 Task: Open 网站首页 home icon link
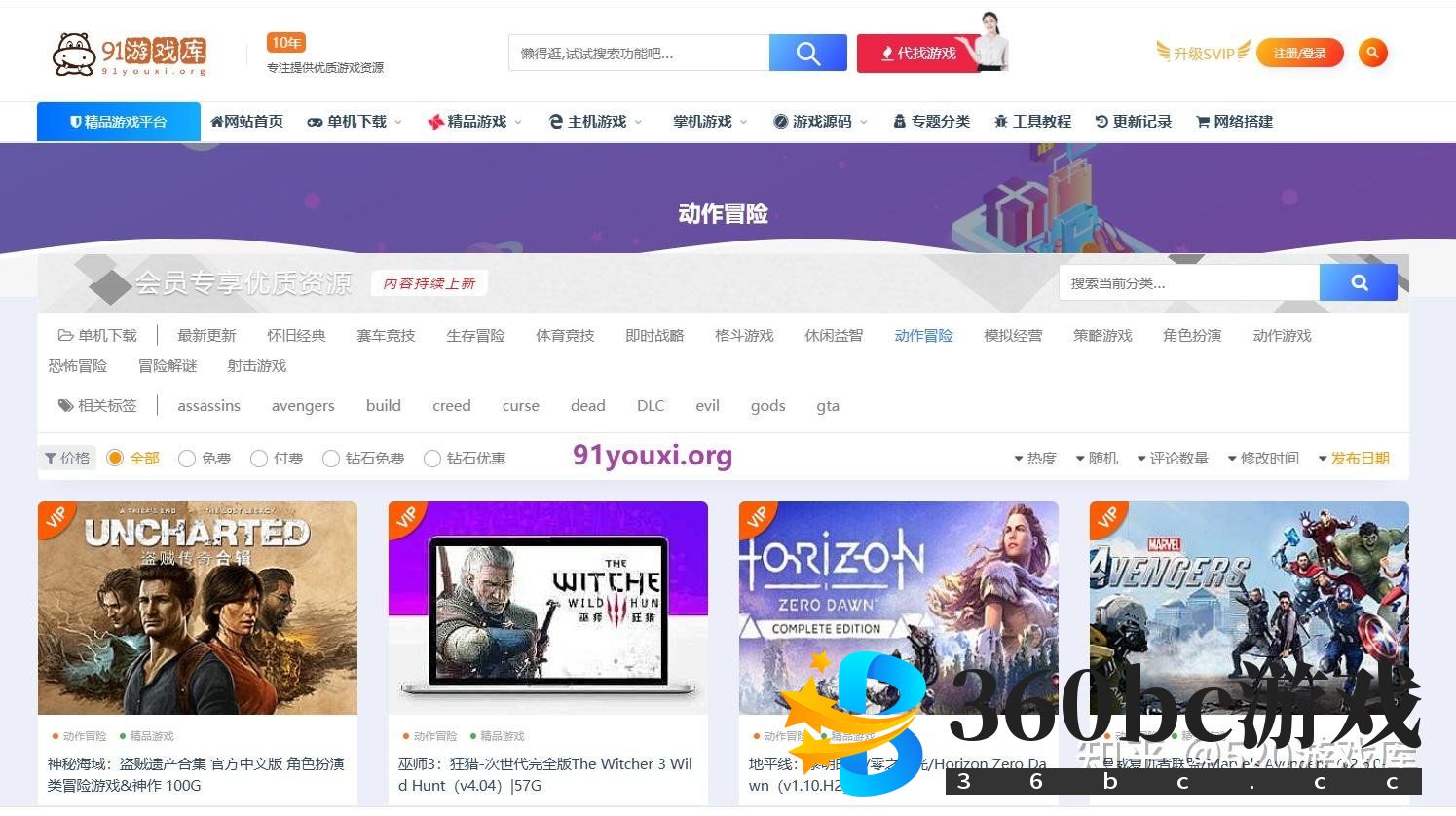[x=246, y=122]
